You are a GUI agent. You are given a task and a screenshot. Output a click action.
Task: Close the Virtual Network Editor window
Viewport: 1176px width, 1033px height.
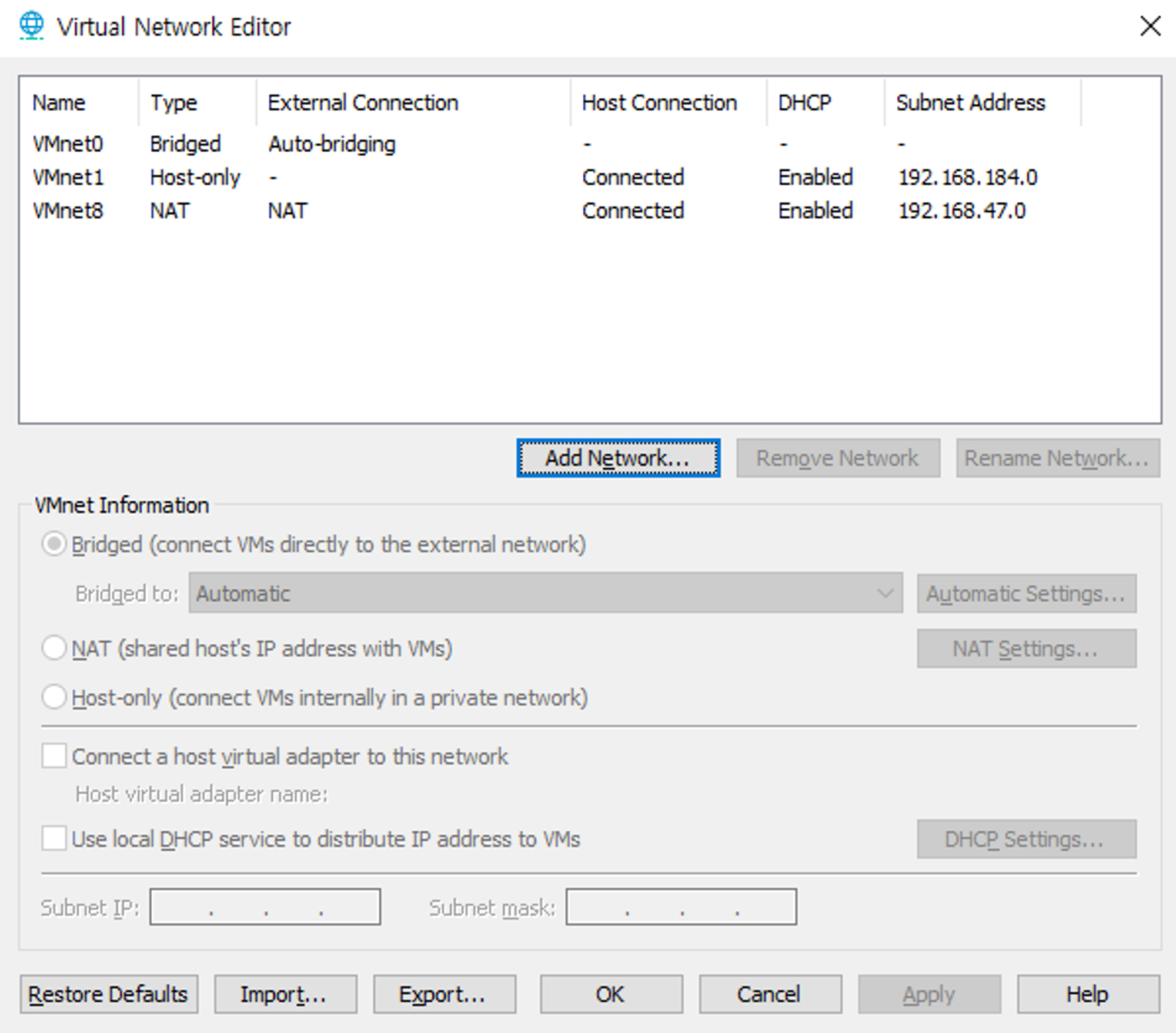point(1150,26)
